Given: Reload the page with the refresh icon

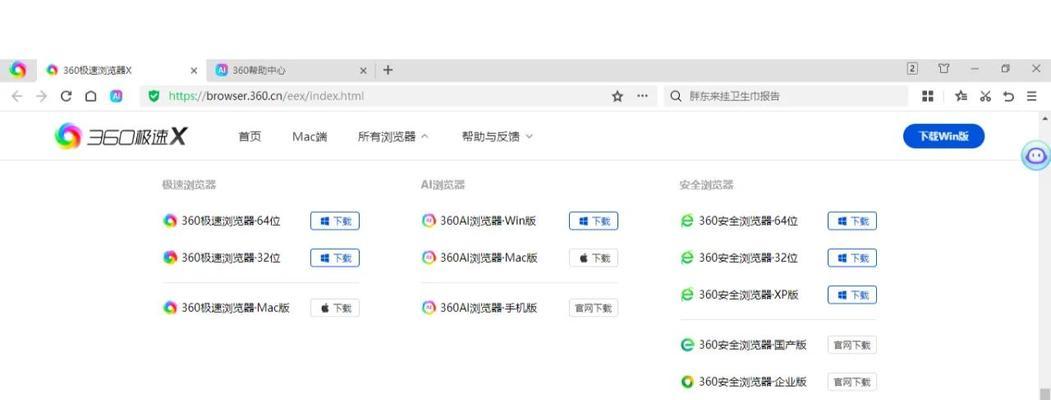Looking at the screenshot, I should [66, 96].
